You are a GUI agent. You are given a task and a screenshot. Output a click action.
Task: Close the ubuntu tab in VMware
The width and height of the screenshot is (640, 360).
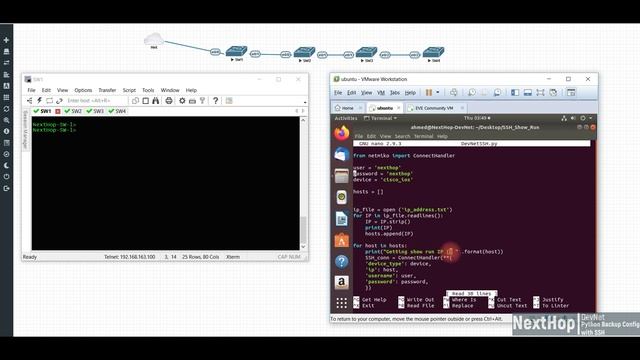click(x=398, y=108)
